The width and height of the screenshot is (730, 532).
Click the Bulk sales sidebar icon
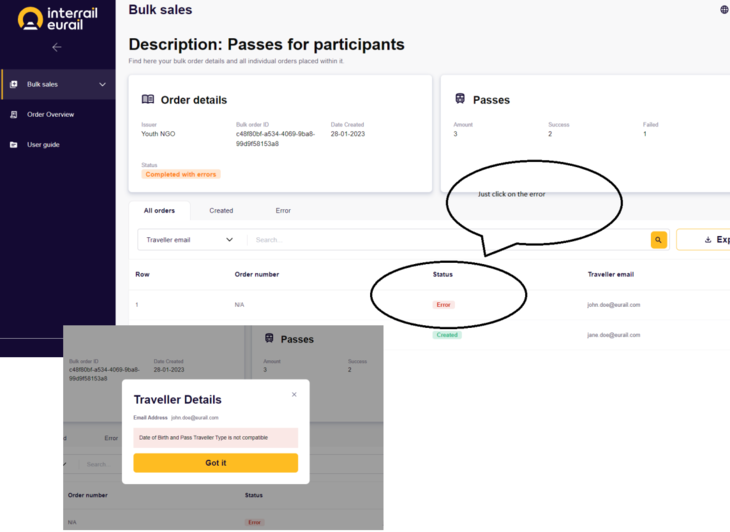tap(14, 84)
